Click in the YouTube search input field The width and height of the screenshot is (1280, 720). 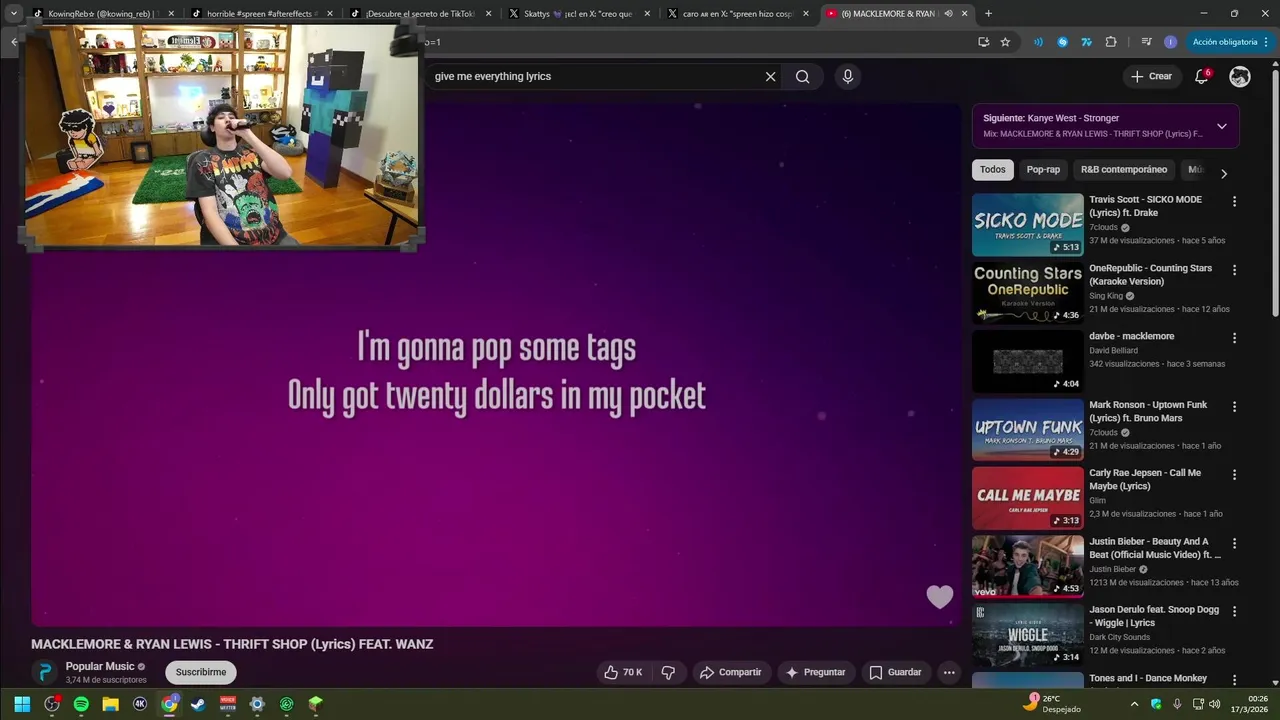pos(596,77)
